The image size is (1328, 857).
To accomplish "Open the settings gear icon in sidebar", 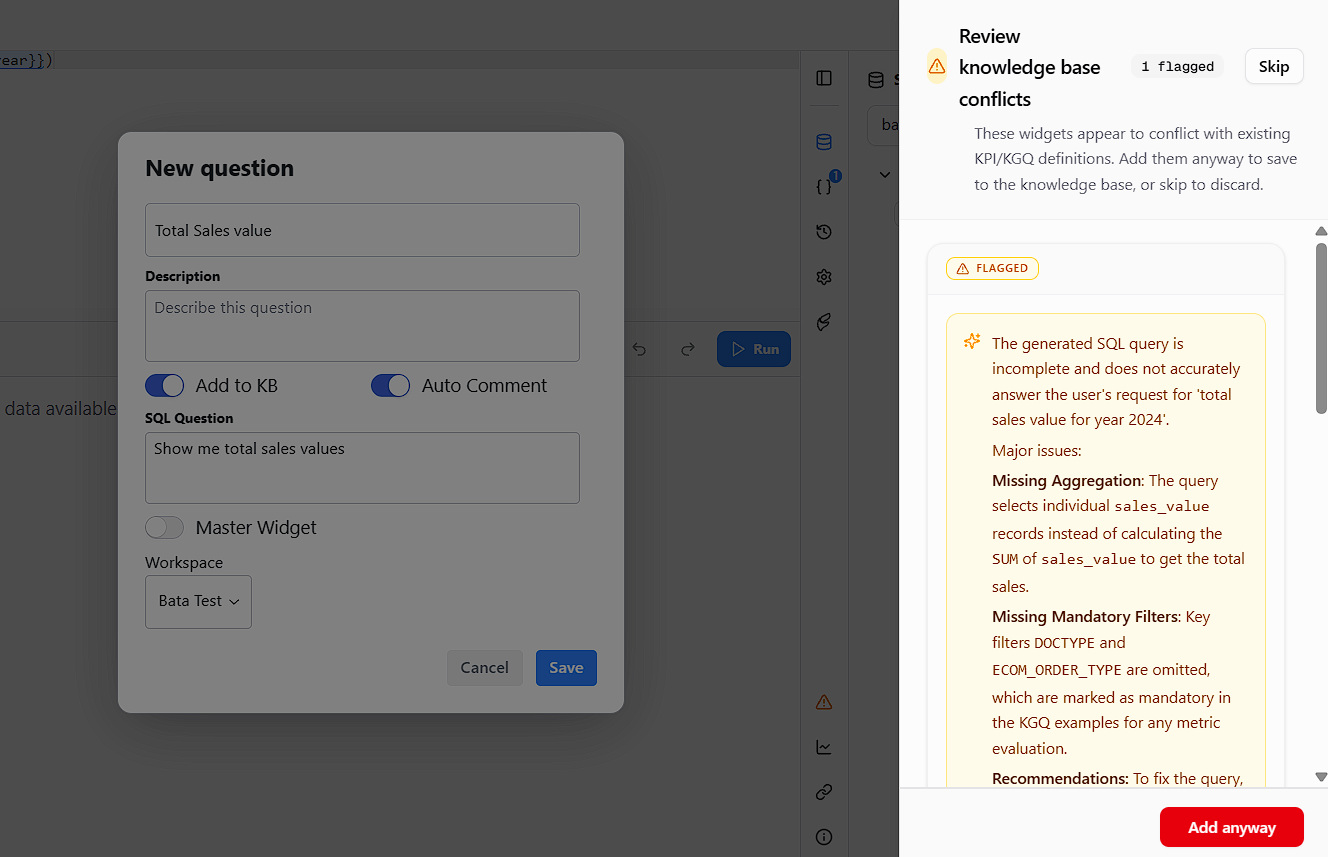I will point(824,277).
